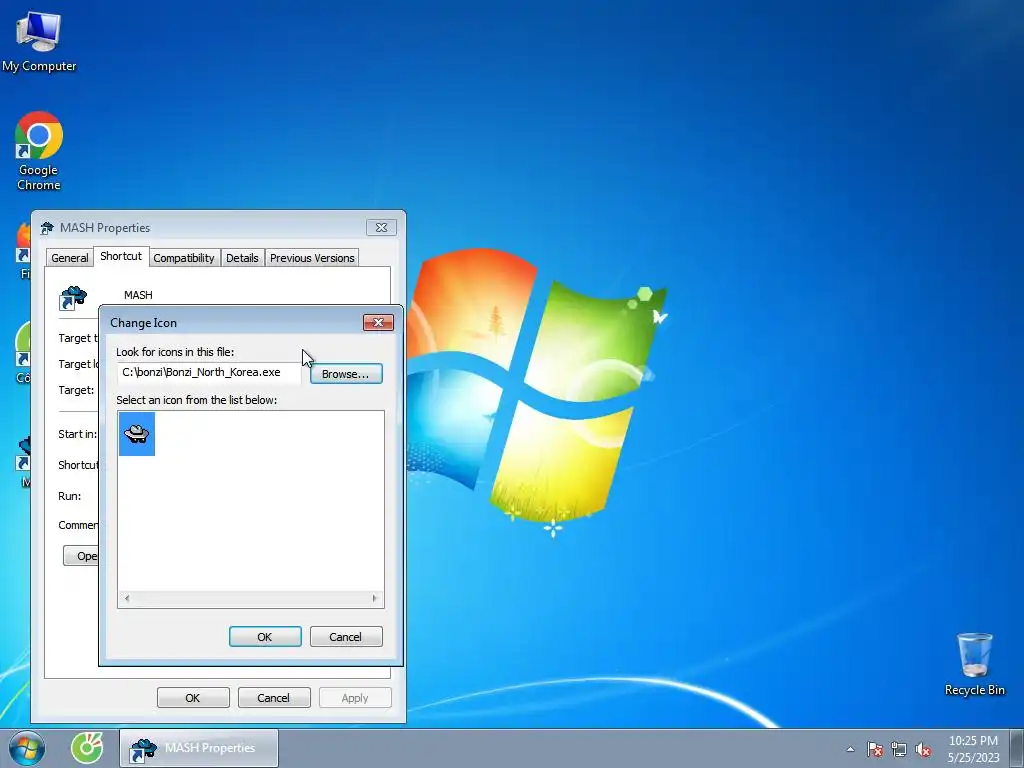Cancel the Change Icon dialog
1024x768 pixels.
click(346, 637)
